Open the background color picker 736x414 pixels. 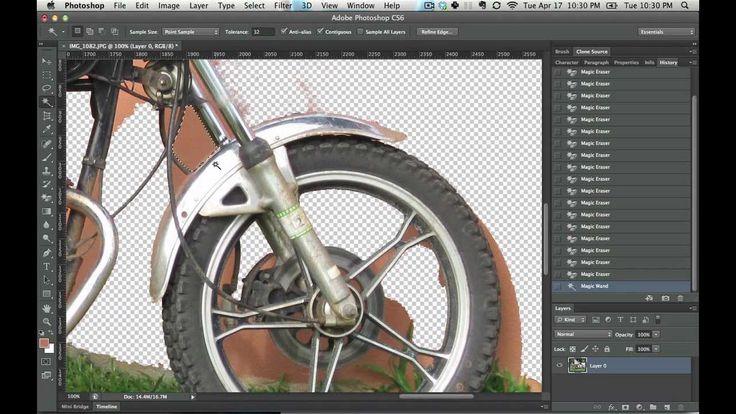pos(51,349)
